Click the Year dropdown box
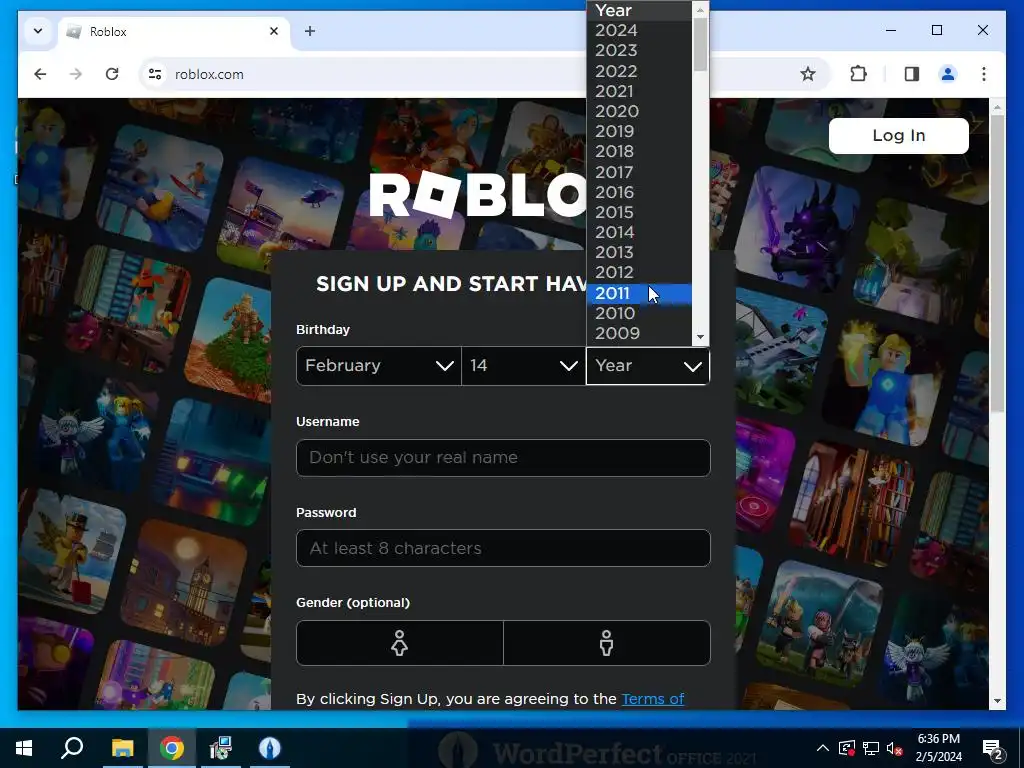1024x768 pixels. tap(648, 366)
